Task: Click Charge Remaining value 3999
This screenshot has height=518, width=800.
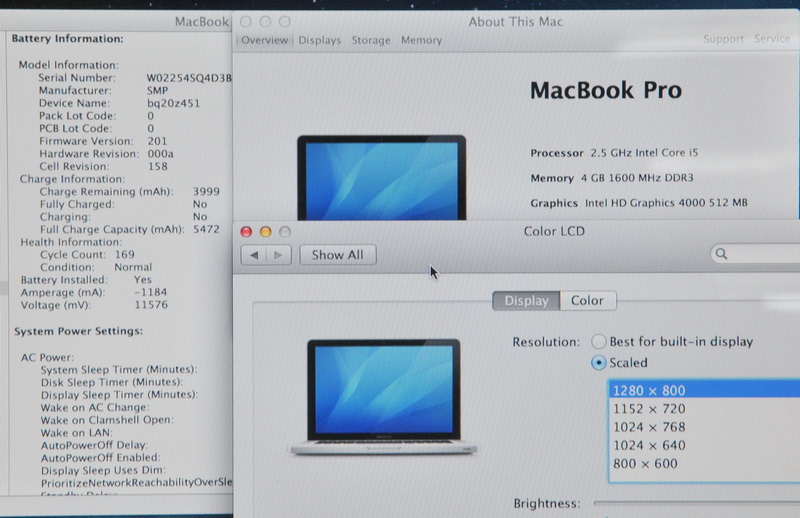Action: [x=206, y=191]
